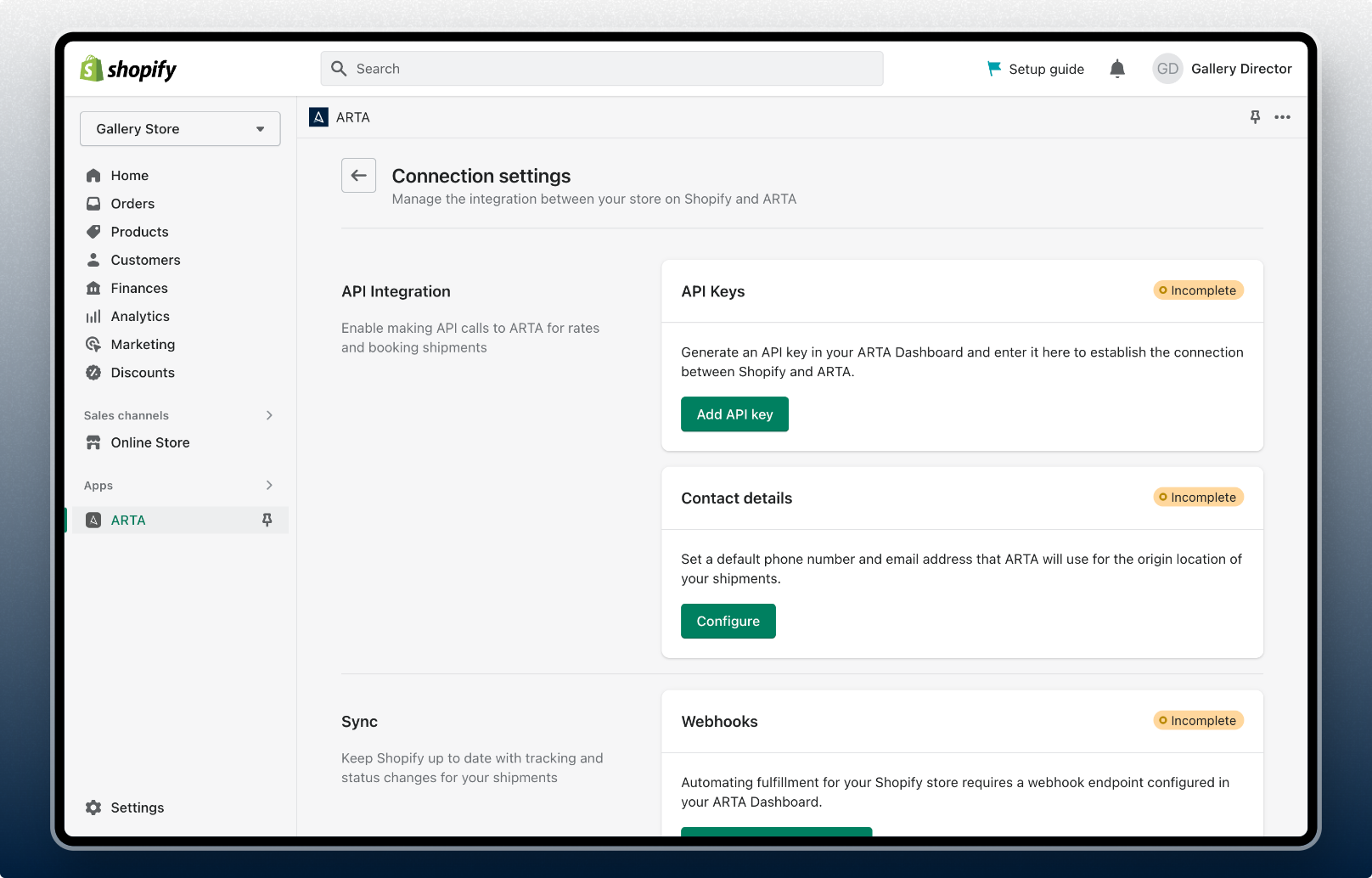
Task: Select the Orders icon
Action: tap(93, 203)
